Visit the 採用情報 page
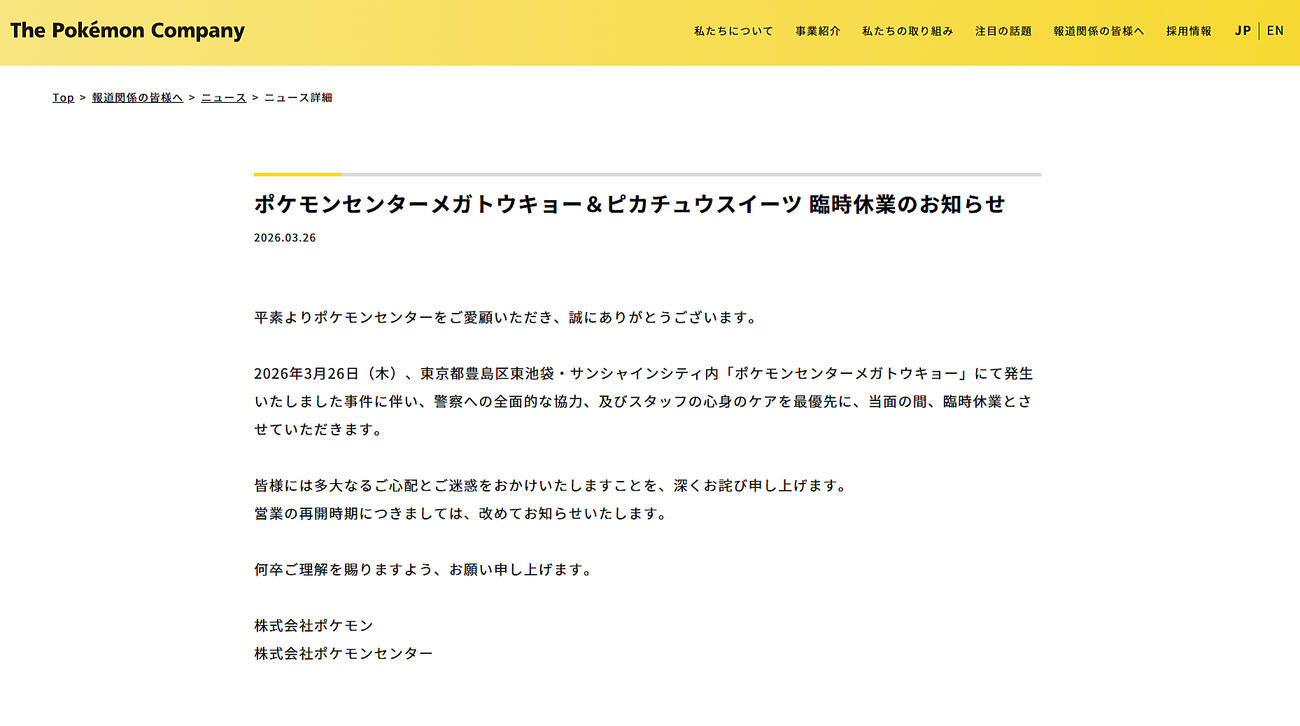 point(1188,31)
